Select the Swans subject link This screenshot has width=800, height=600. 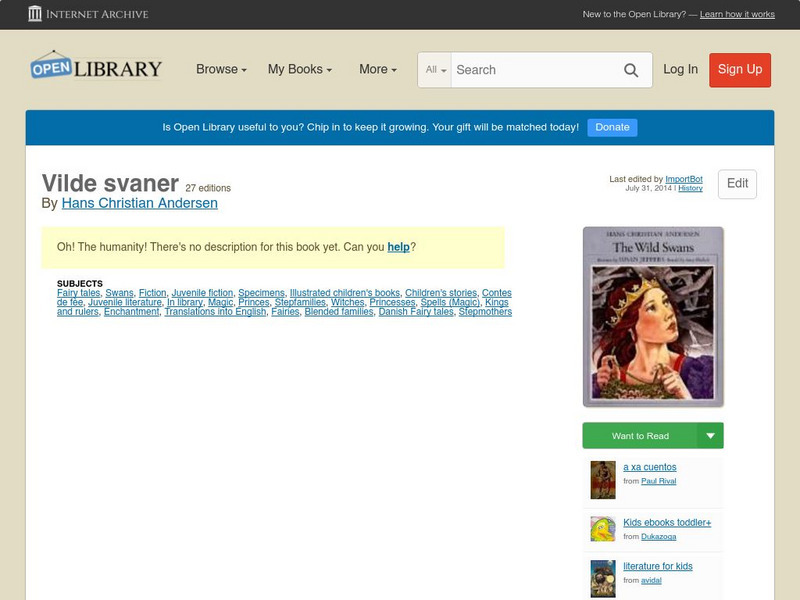click(x=119, y=293)
